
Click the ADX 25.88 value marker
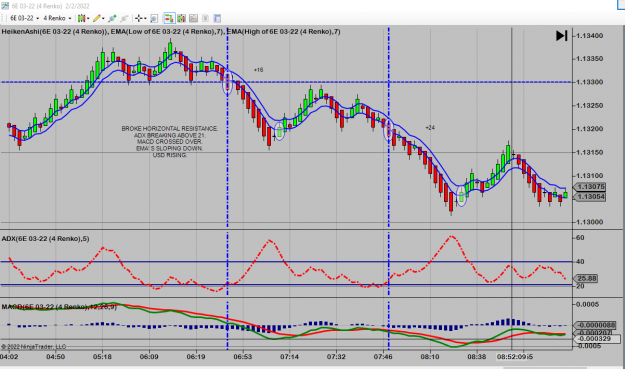tap(586, 278)
